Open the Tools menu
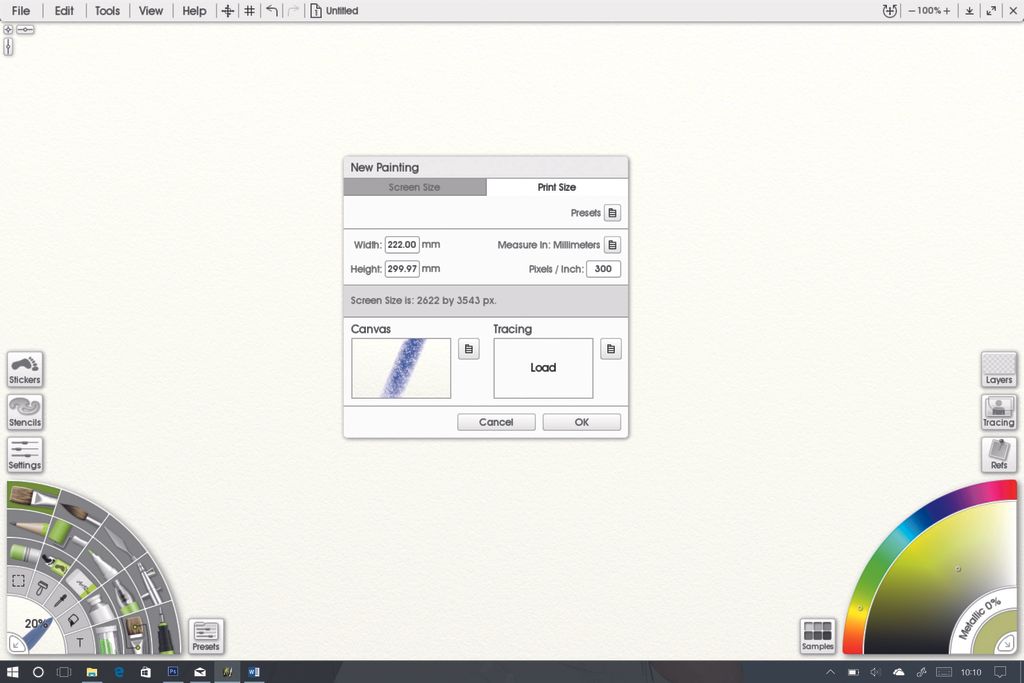1024x683 pixels. (x=107, y=10)
